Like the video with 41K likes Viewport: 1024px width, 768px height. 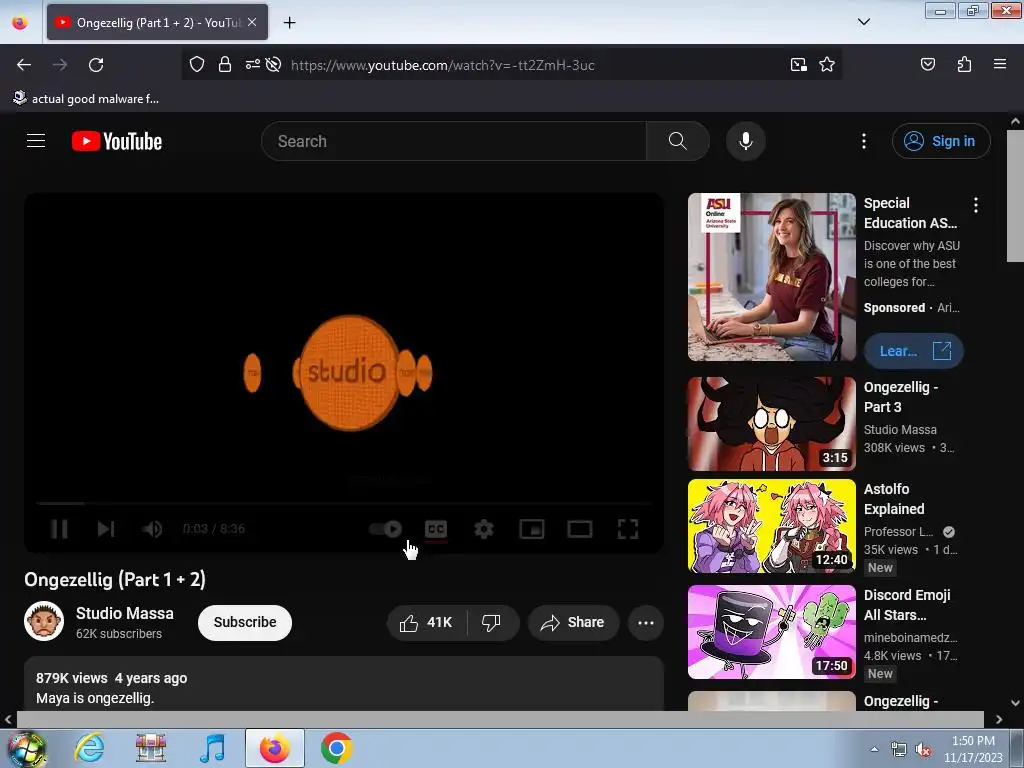click(427, 623)
